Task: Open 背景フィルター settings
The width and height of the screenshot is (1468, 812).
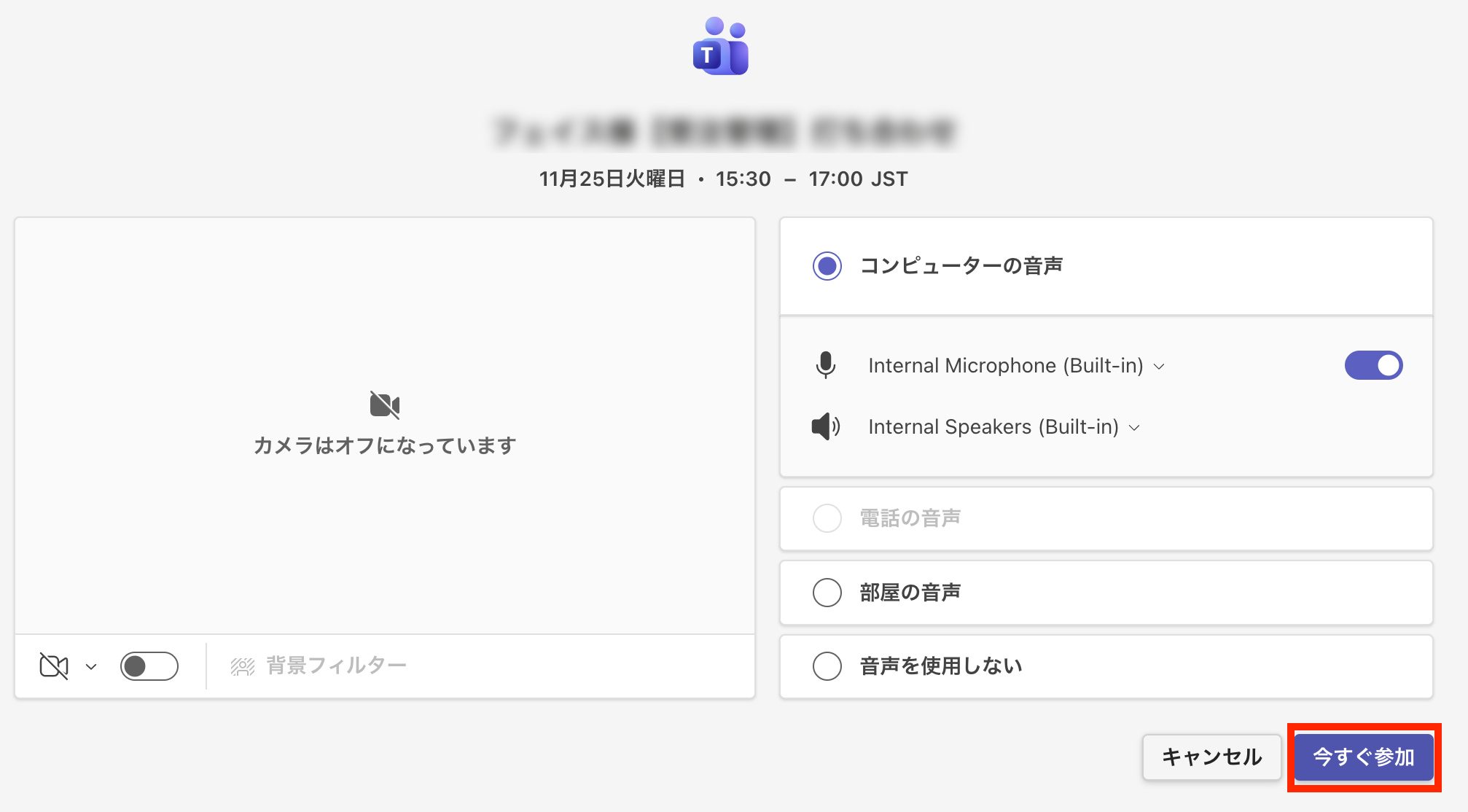Action: [x=336, y=665]
